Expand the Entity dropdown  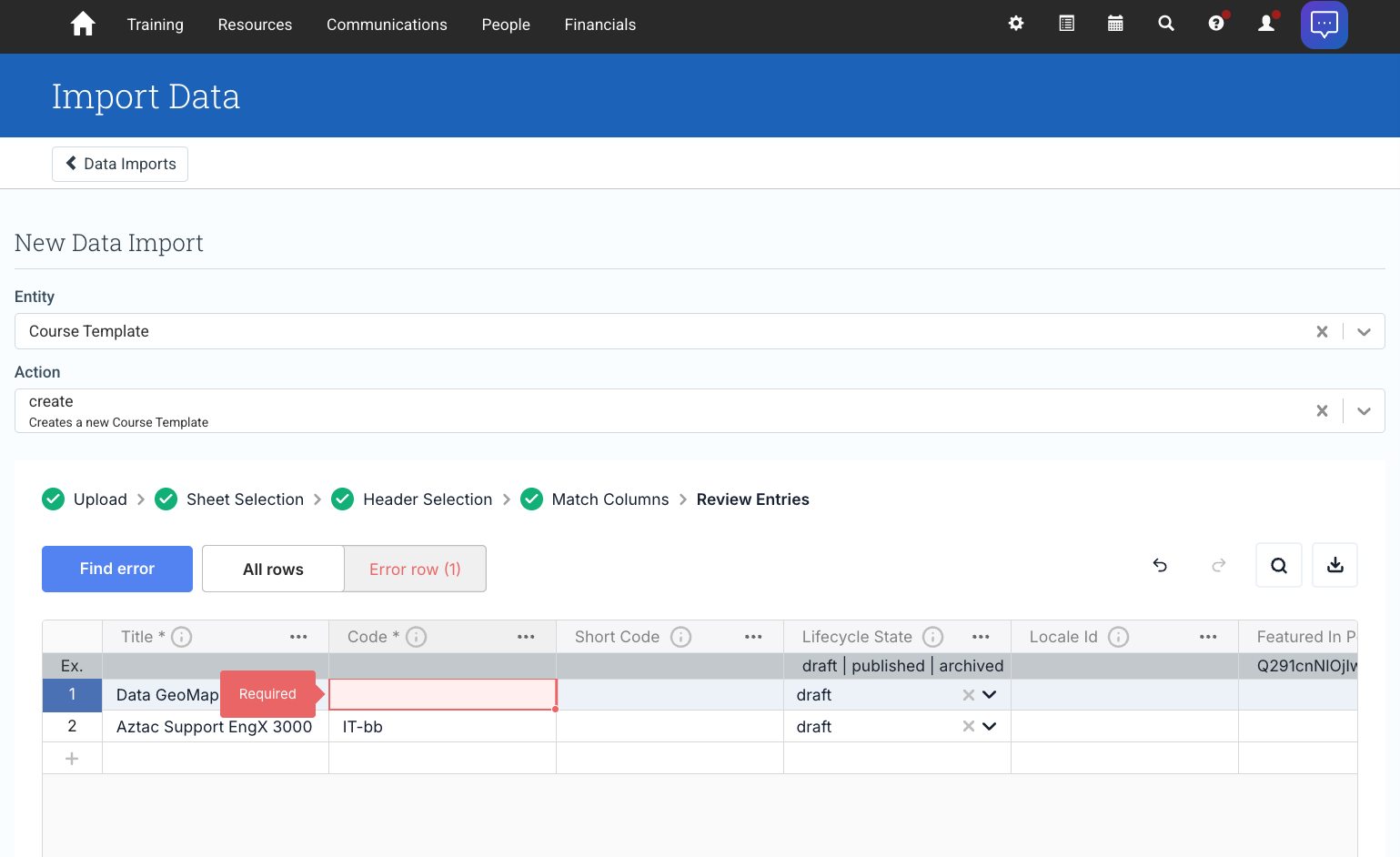tap(1364, 332)
